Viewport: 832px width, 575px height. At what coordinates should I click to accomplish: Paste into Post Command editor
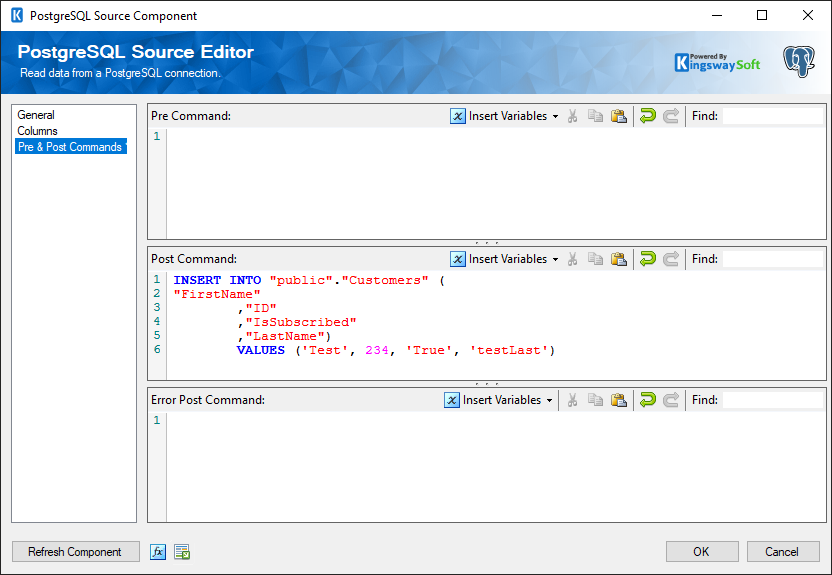619,259
